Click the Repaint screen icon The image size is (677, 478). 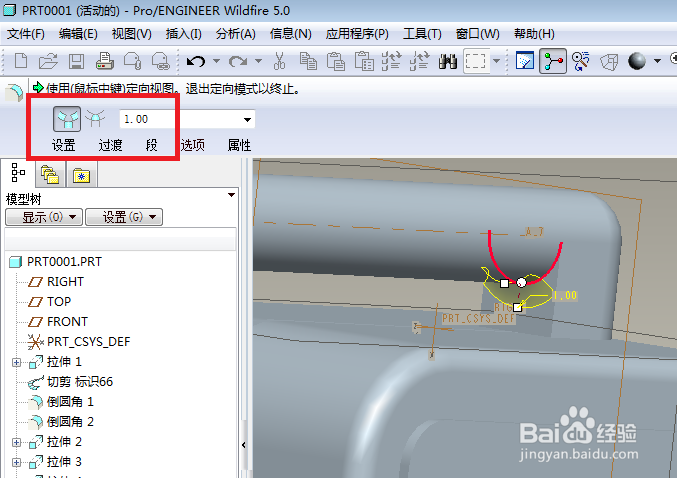525,61
